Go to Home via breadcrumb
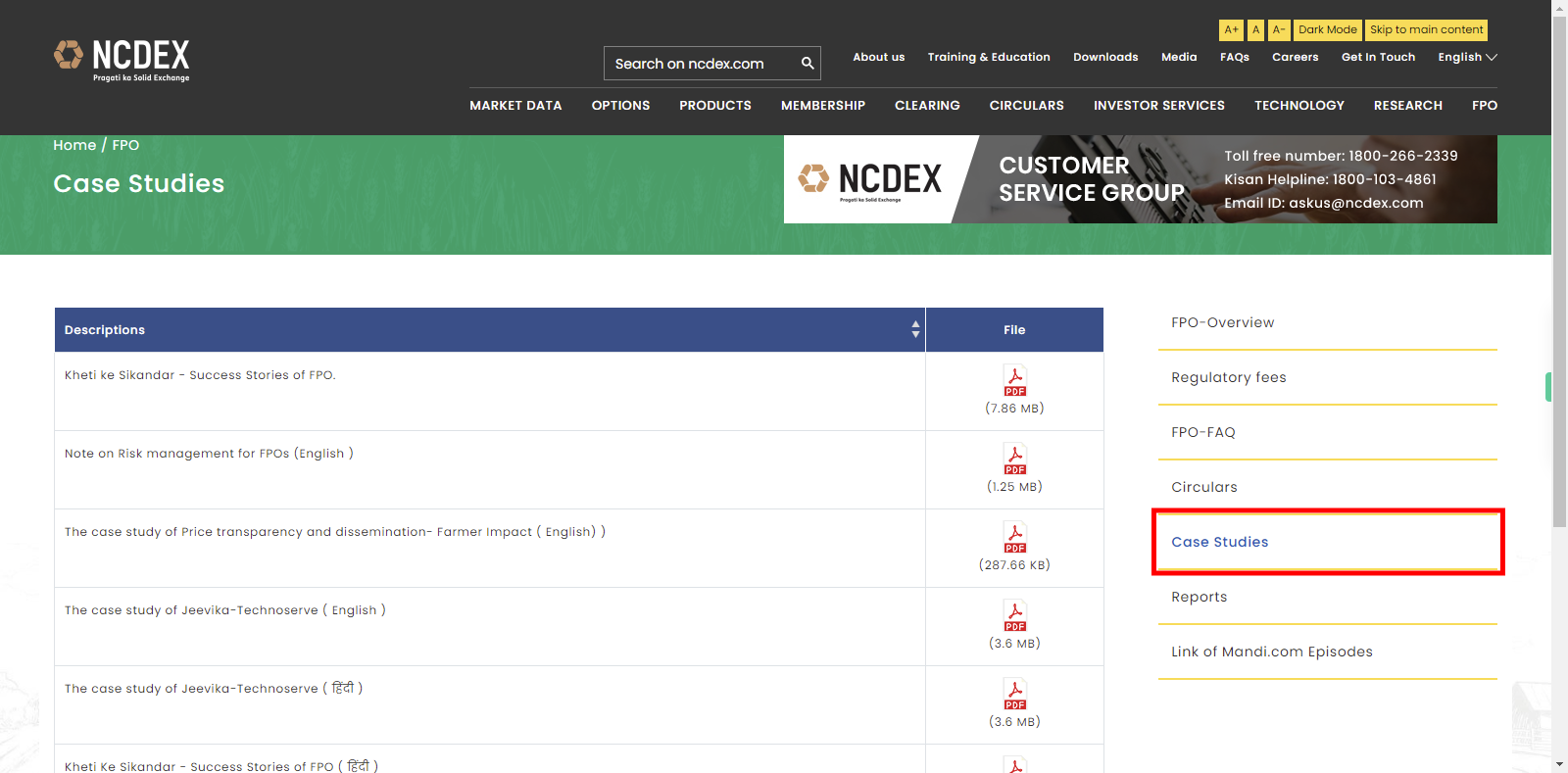 [x=74, y=145]
